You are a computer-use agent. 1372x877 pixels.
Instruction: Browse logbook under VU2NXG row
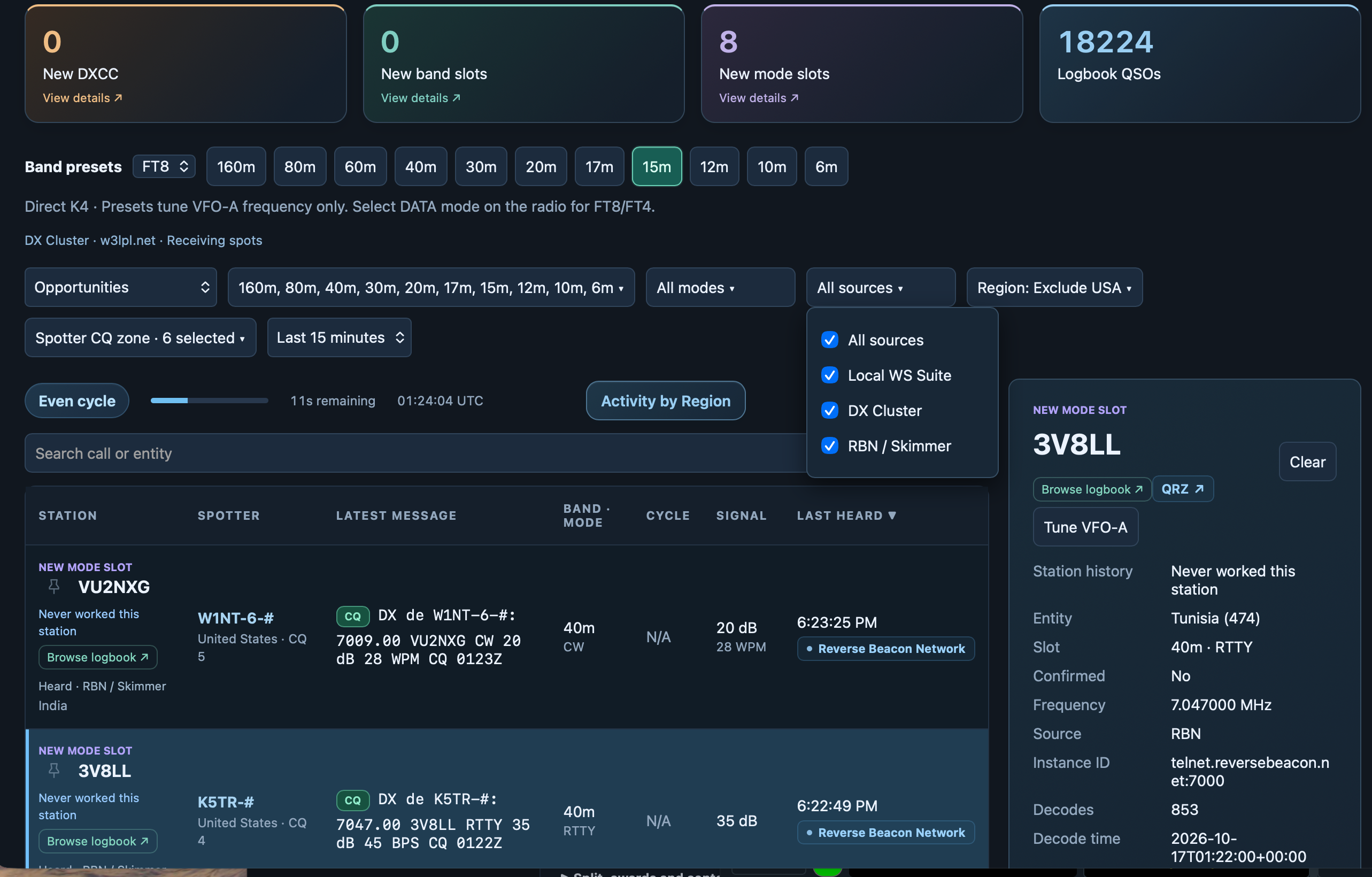[x=98, y=657]
